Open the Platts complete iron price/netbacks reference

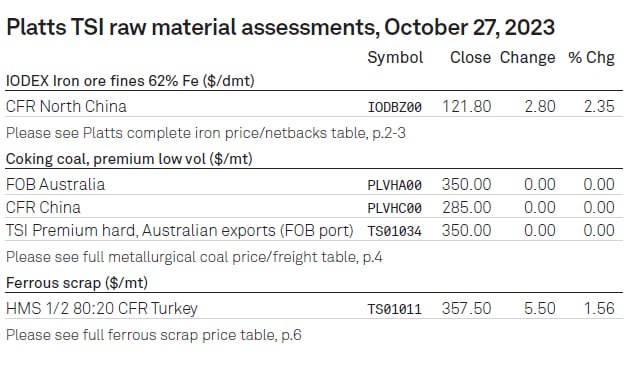[x=206, y=133]
